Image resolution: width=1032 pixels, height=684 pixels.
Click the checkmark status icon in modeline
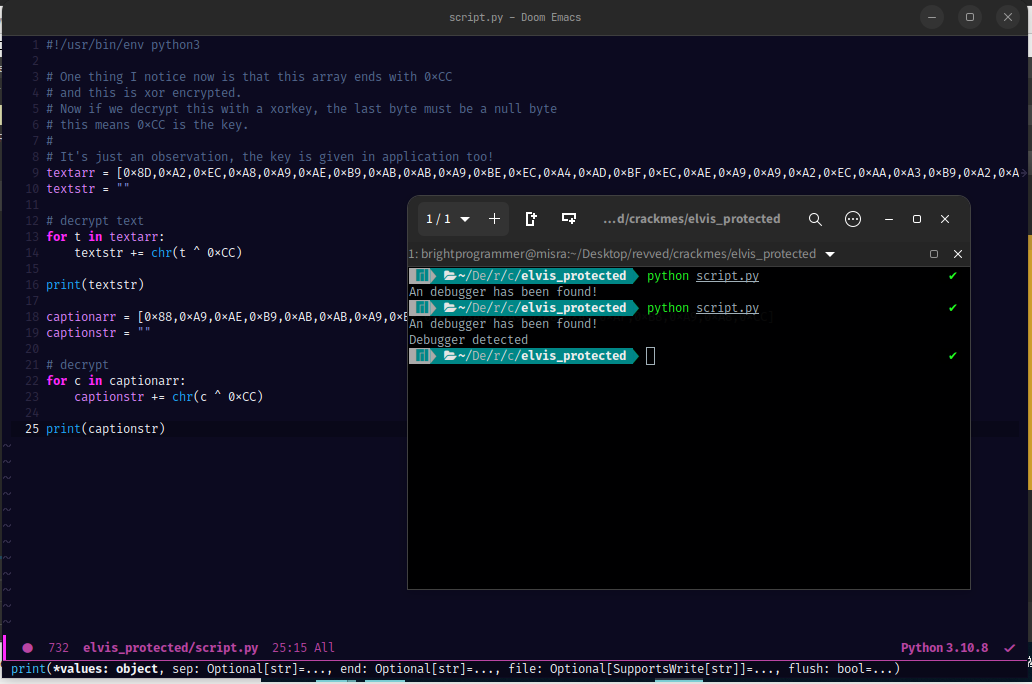click(1009, 648)
